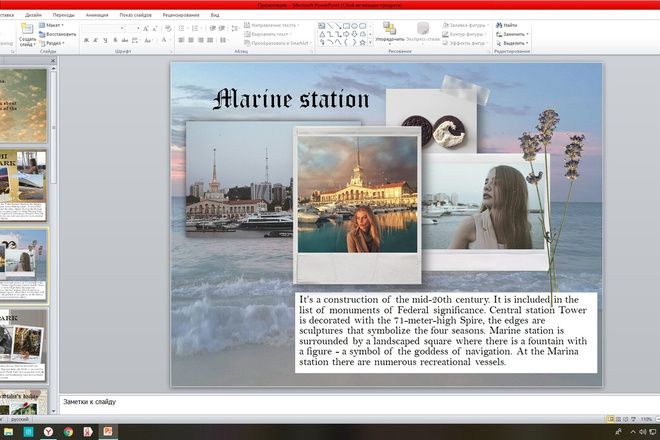The width and height of the screenshot is (660, 440).
Task: Click the Создать слайд new slide icon
Action: coord(27,29)
